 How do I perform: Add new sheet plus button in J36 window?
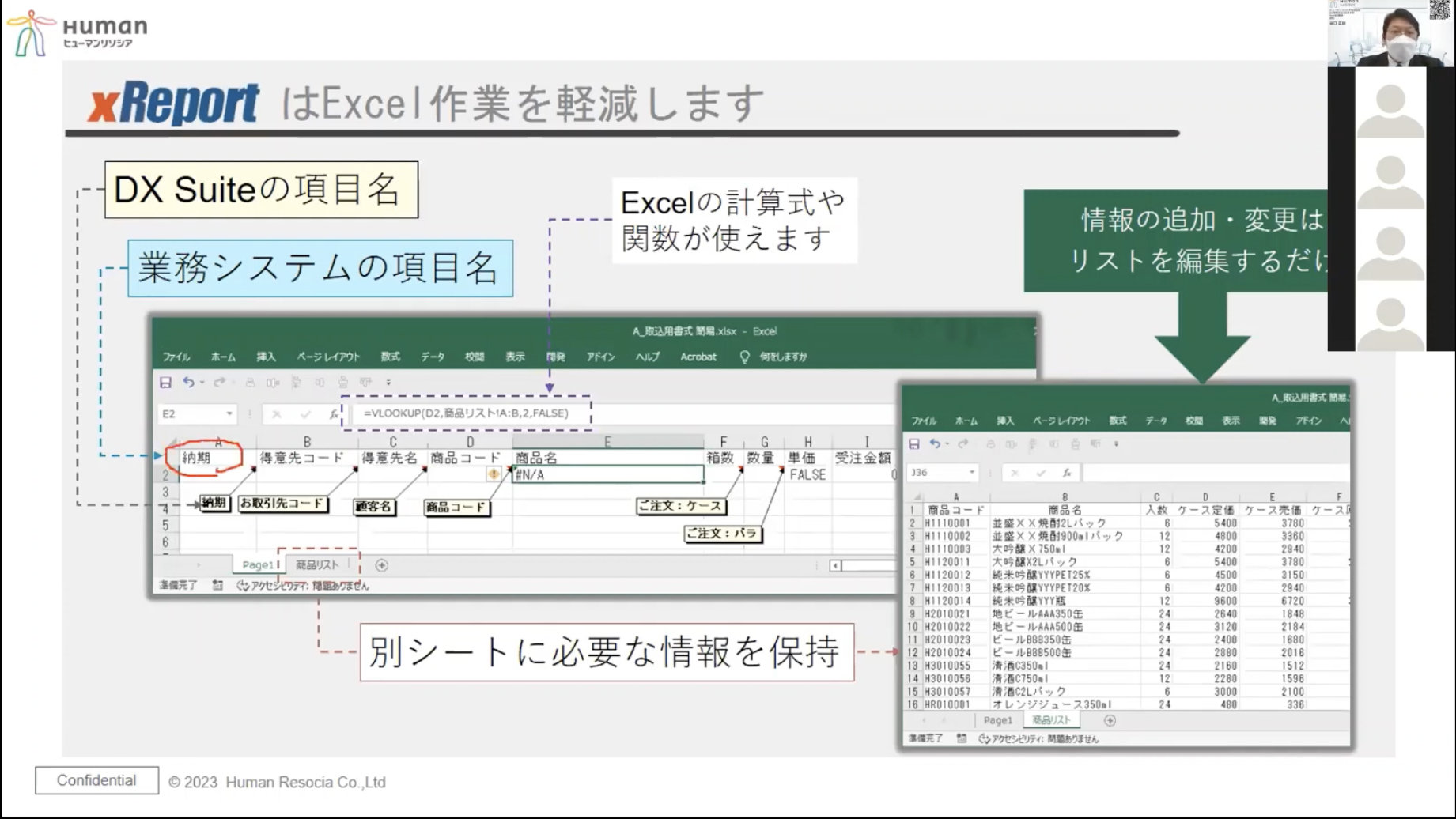point(1110,720)
